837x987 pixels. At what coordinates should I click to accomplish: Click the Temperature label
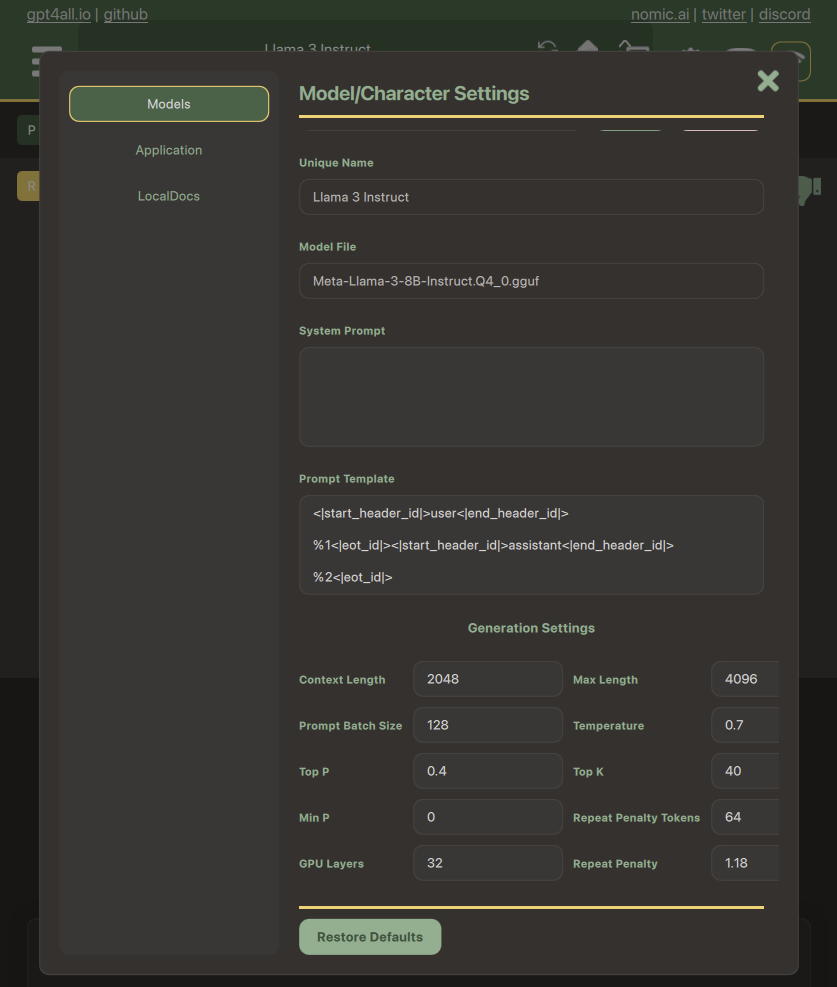coord(608,725)
